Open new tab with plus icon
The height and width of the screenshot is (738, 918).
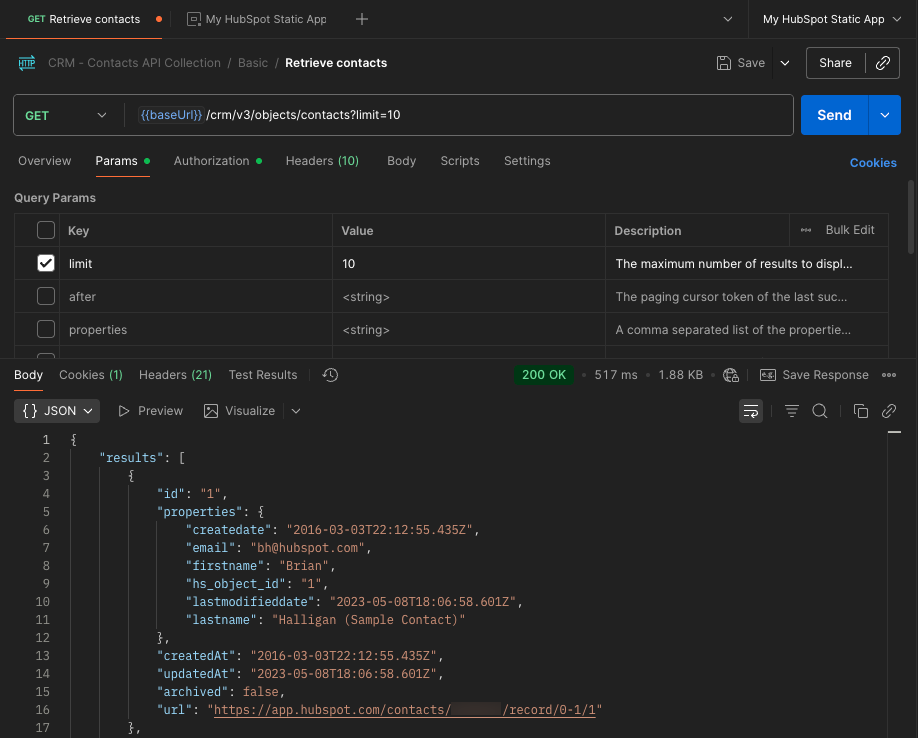362,19
